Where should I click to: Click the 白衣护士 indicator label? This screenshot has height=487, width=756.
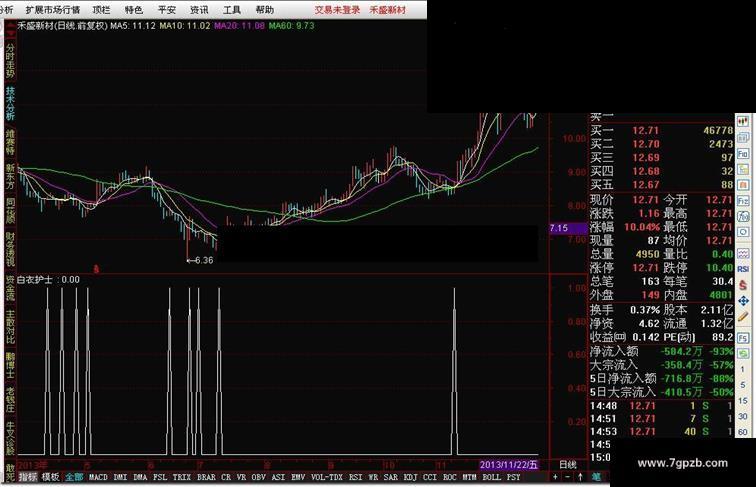[35, 280]
